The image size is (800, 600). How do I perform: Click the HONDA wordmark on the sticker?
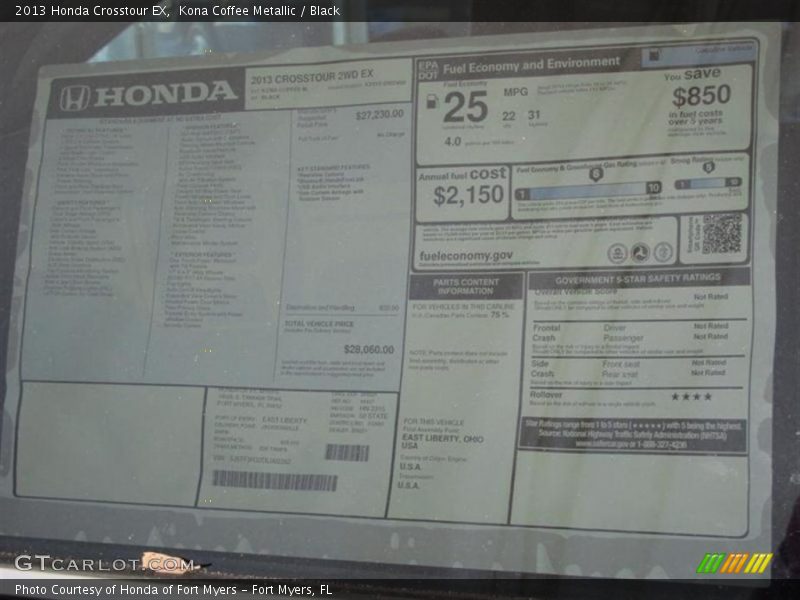(x=166, y=93)
